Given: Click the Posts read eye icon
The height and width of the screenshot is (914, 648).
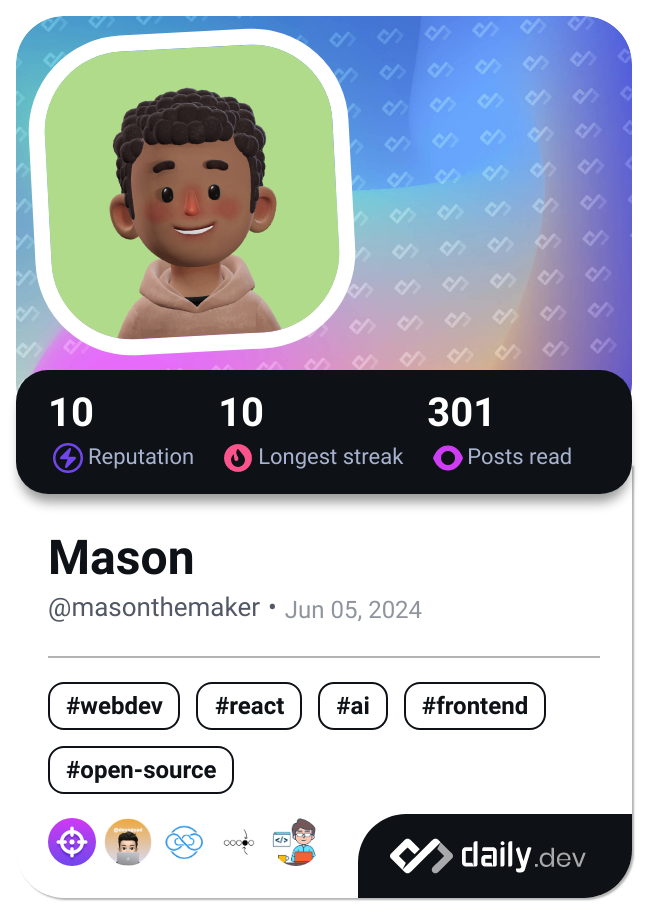Looking at the screenshot, I should (447, 458).
